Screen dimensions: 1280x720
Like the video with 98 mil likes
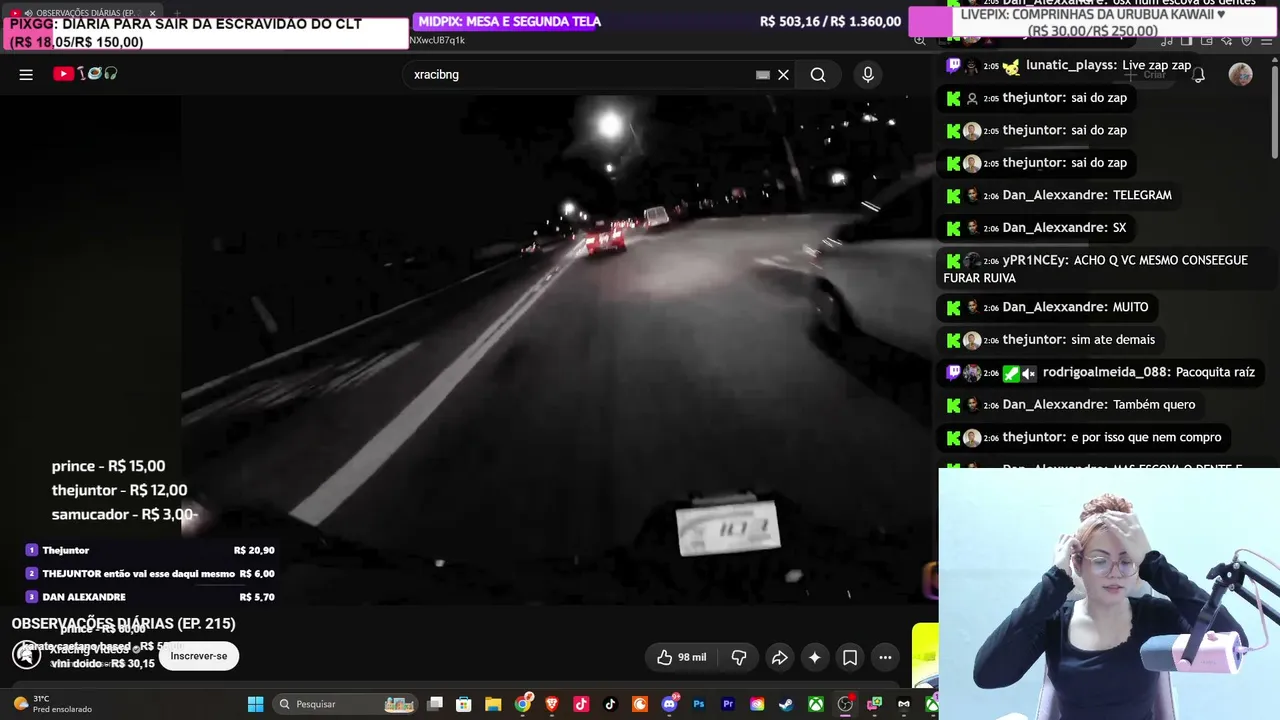pyautogui.click(x=680, y=657)
